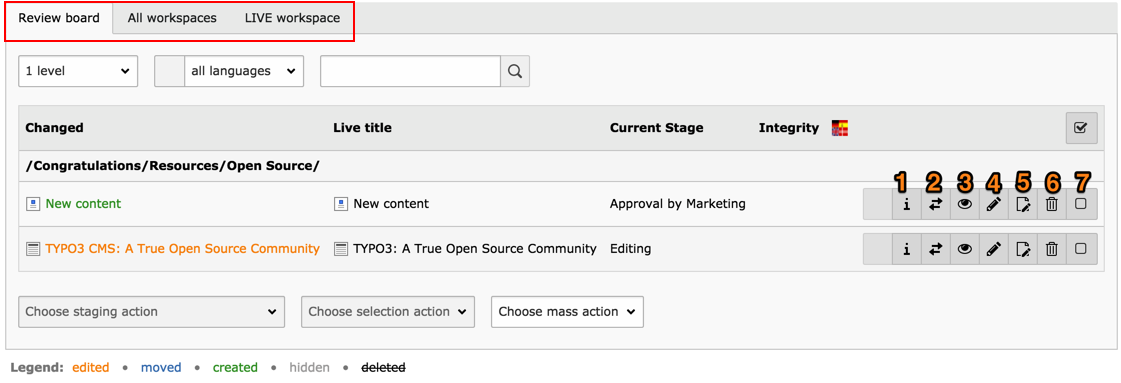Discard New content via trash icon
The width and height of the screenshot is (1121, 383).
[1052, 204]
